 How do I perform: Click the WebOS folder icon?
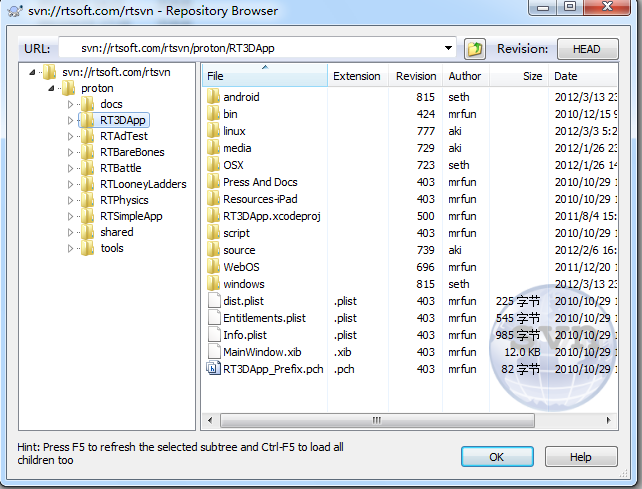point(213,267)
